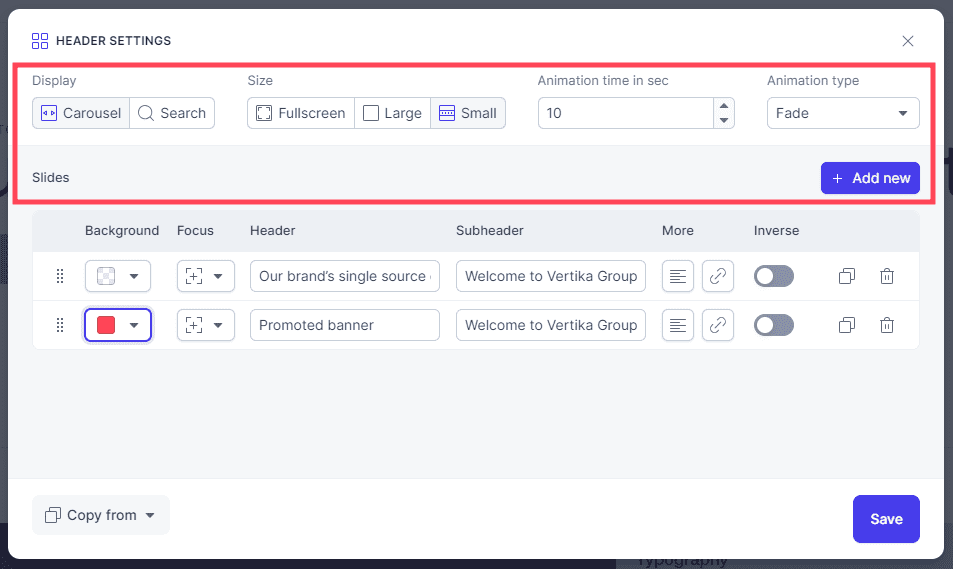Save the header settings
The image size is (953, 569).
point(886,519)
